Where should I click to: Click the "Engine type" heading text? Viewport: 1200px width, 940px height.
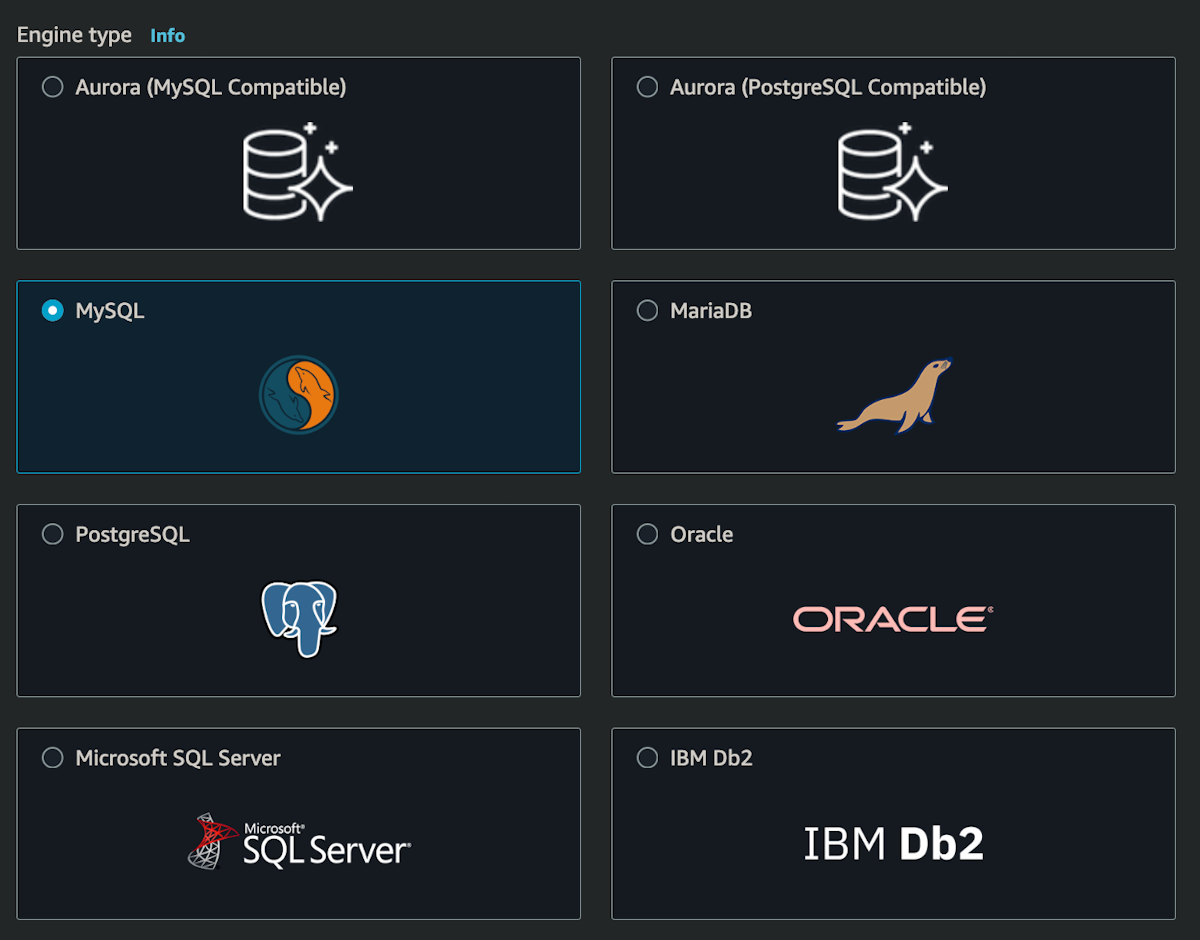[74, 35]
